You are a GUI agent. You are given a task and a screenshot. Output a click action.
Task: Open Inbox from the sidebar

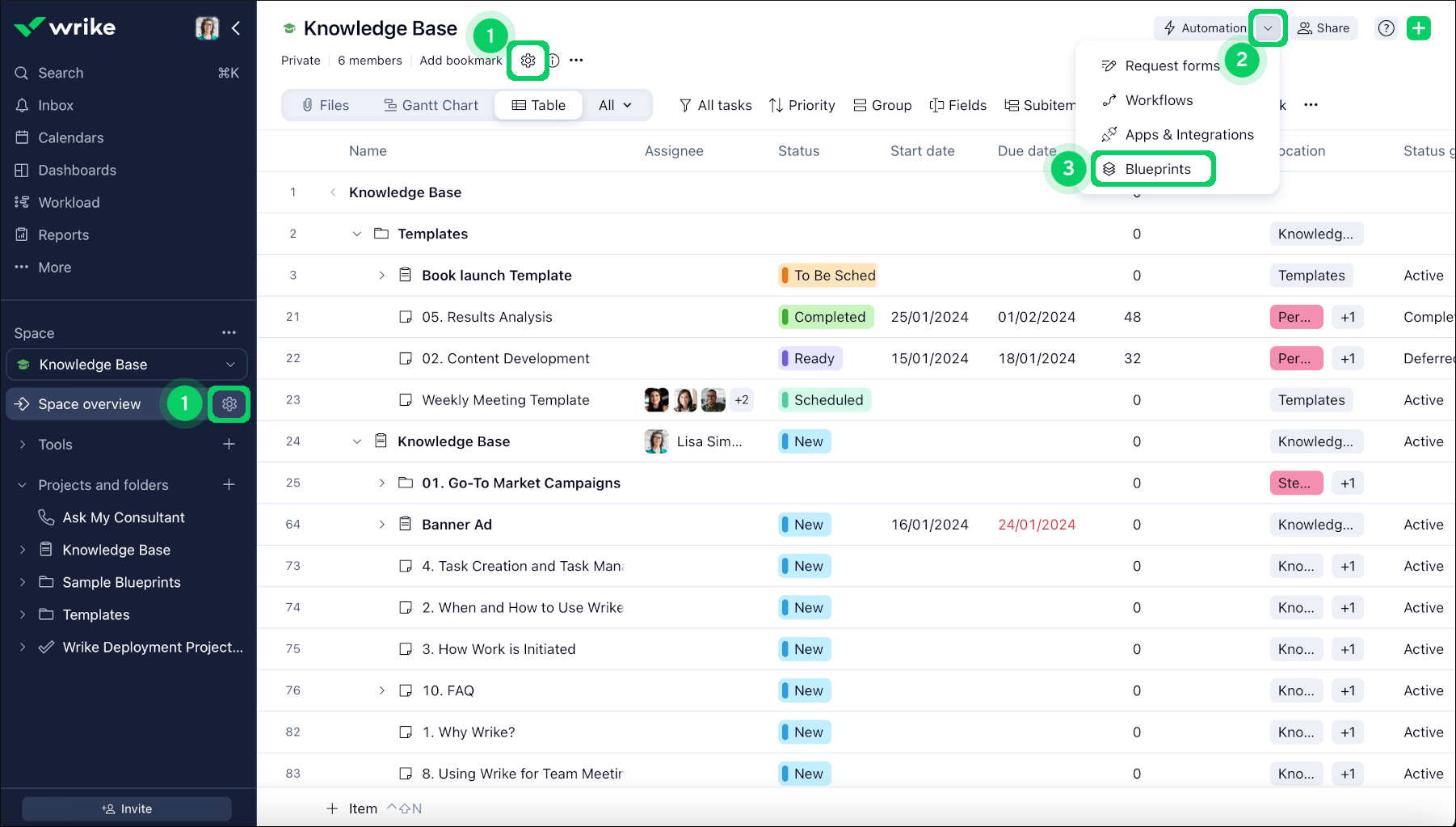click(55, 105)
